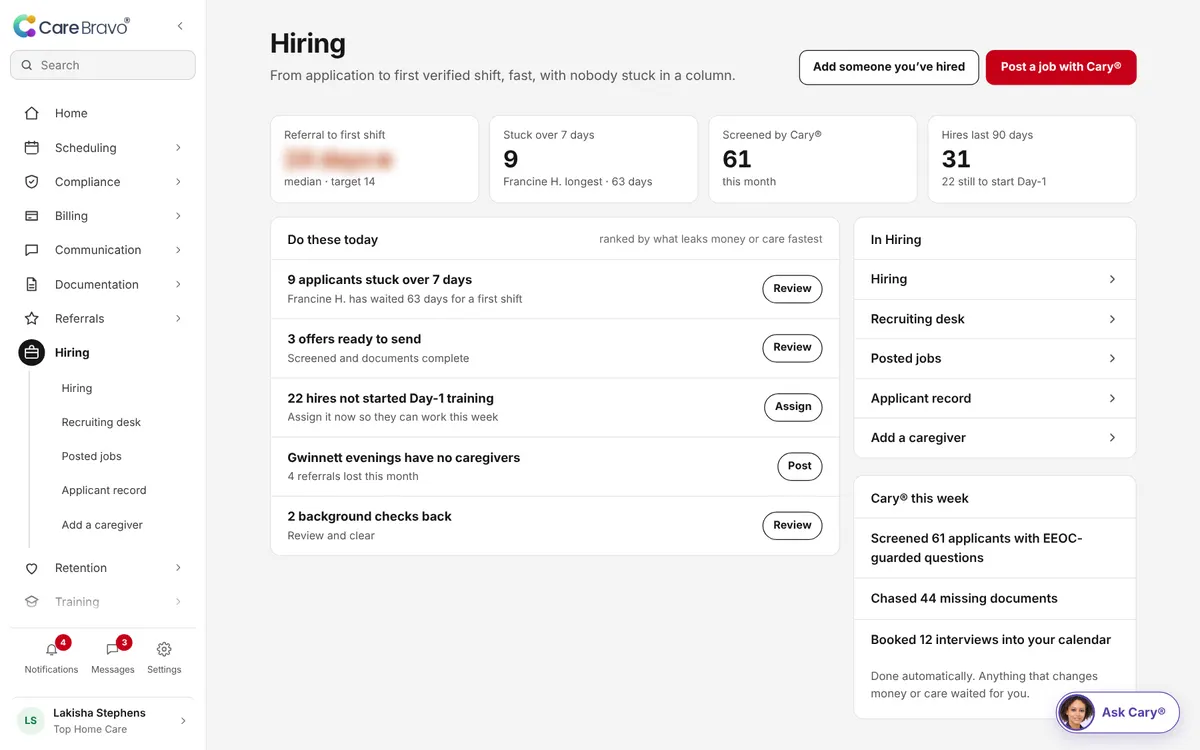Review the 3 offers ready to send
This screenshot has height=750, width=1200.
(792, 348)
